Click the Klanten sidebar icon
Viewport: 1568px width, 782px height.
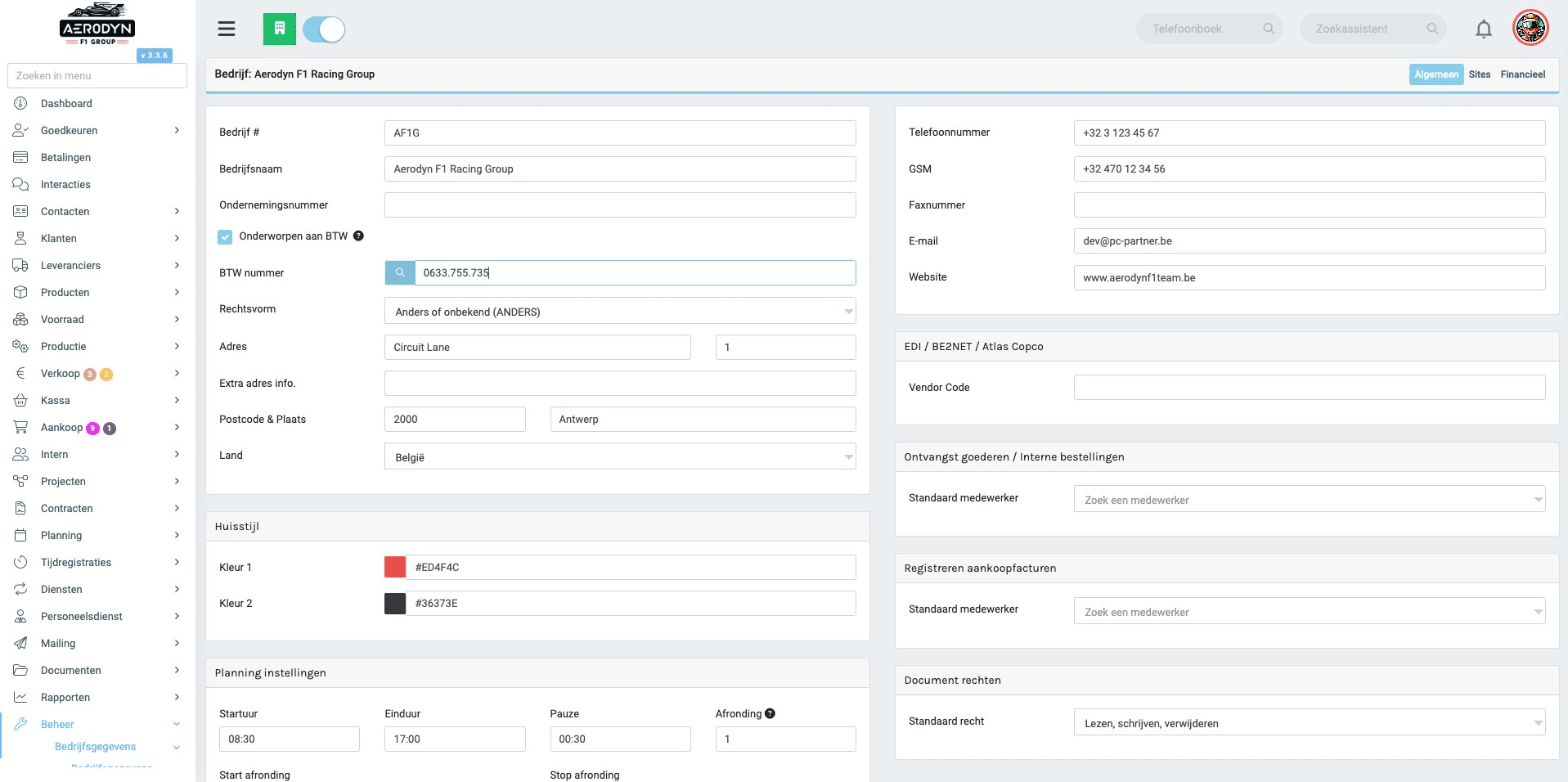[20, 238]
